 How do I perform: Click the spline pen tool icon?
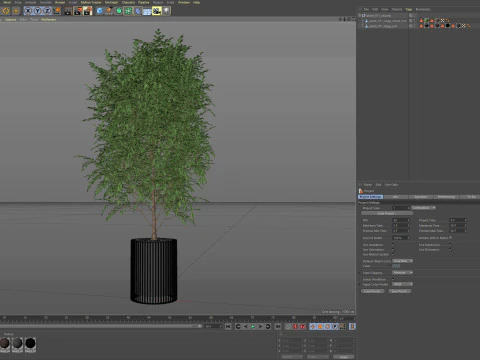109,11
